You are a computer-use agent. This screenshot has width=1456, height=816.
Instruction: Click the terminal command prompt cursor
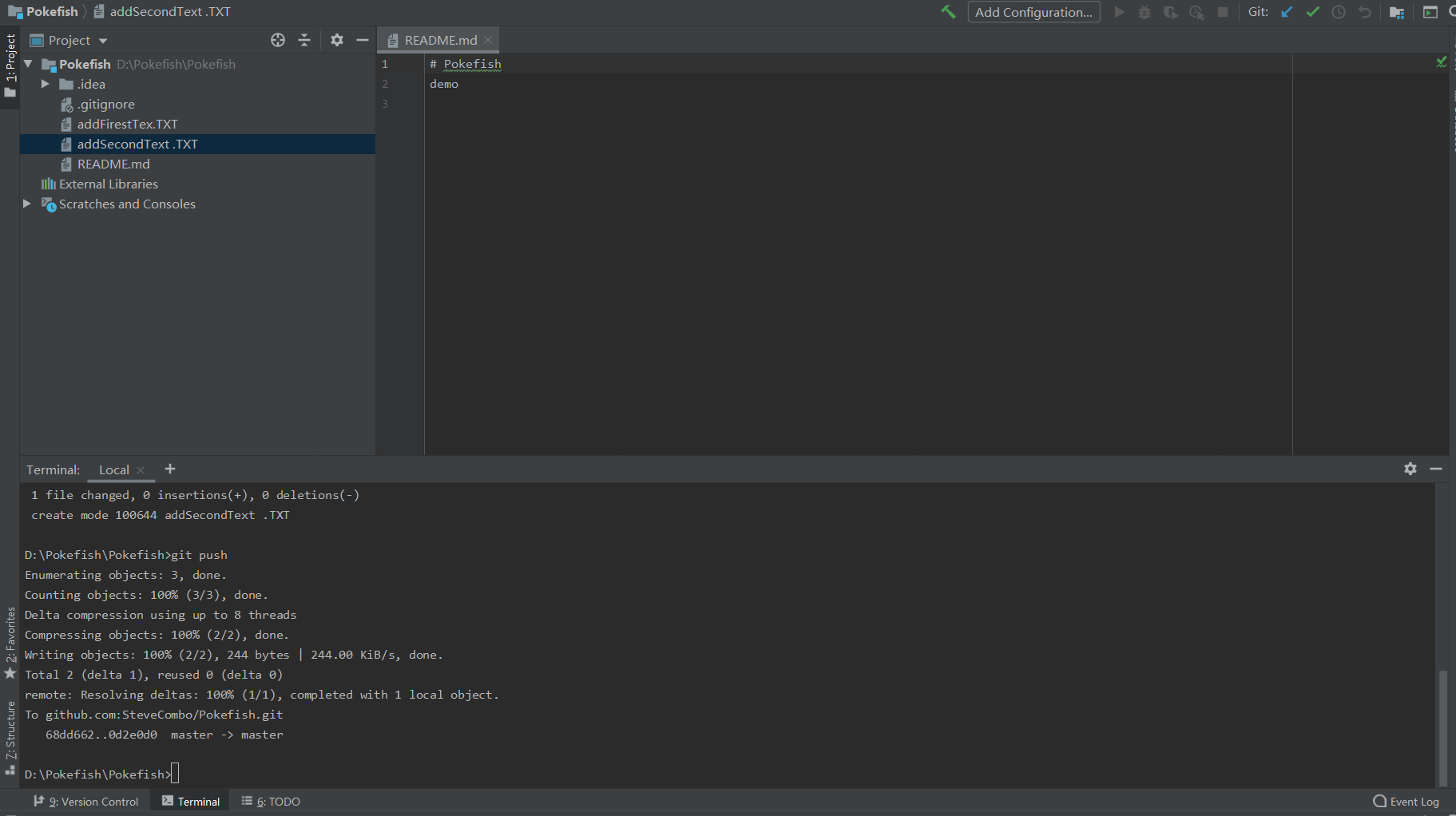175,774
